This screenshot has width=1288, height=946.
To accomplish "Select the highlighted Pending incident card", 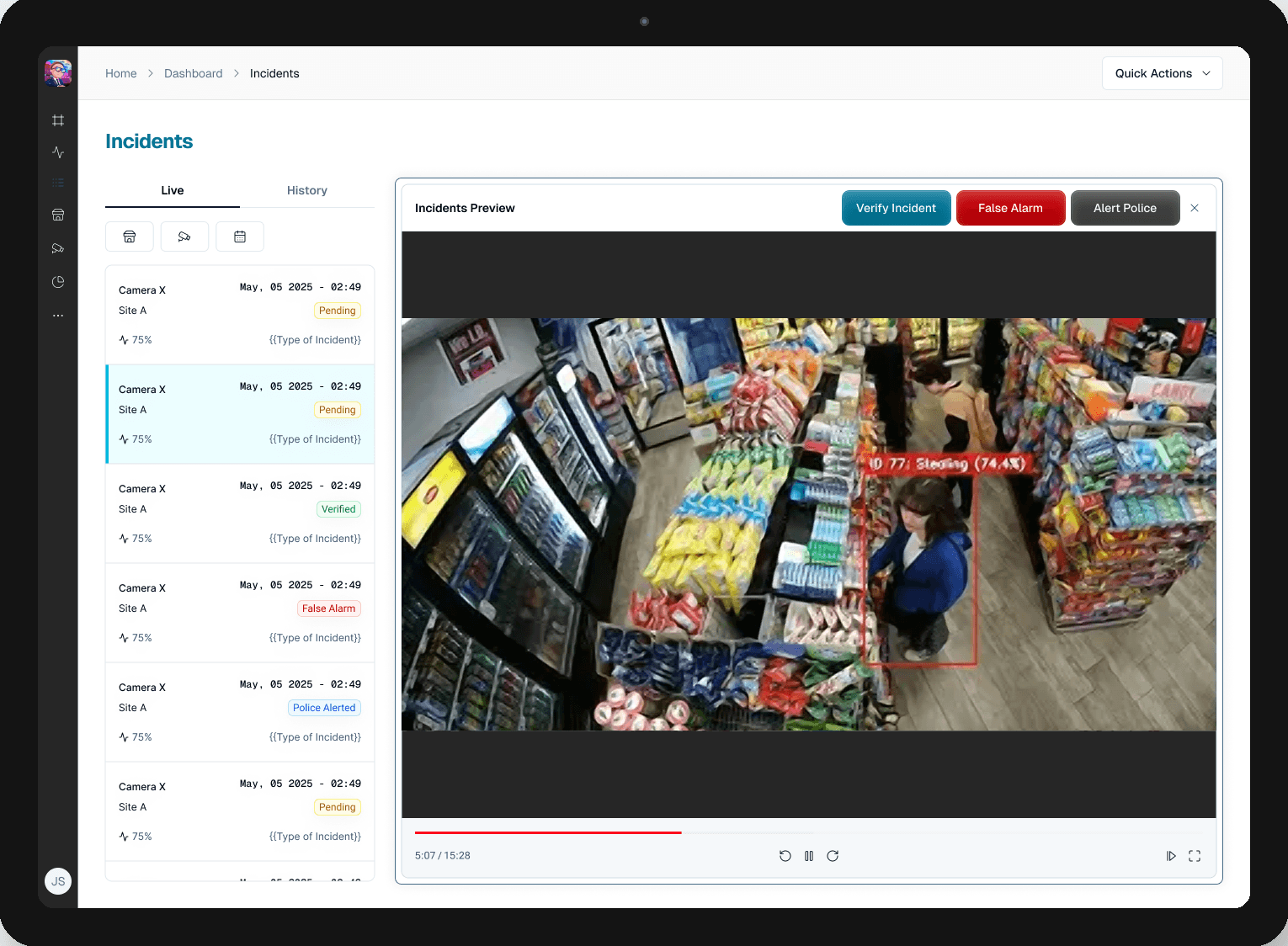I will pos(240,414).
